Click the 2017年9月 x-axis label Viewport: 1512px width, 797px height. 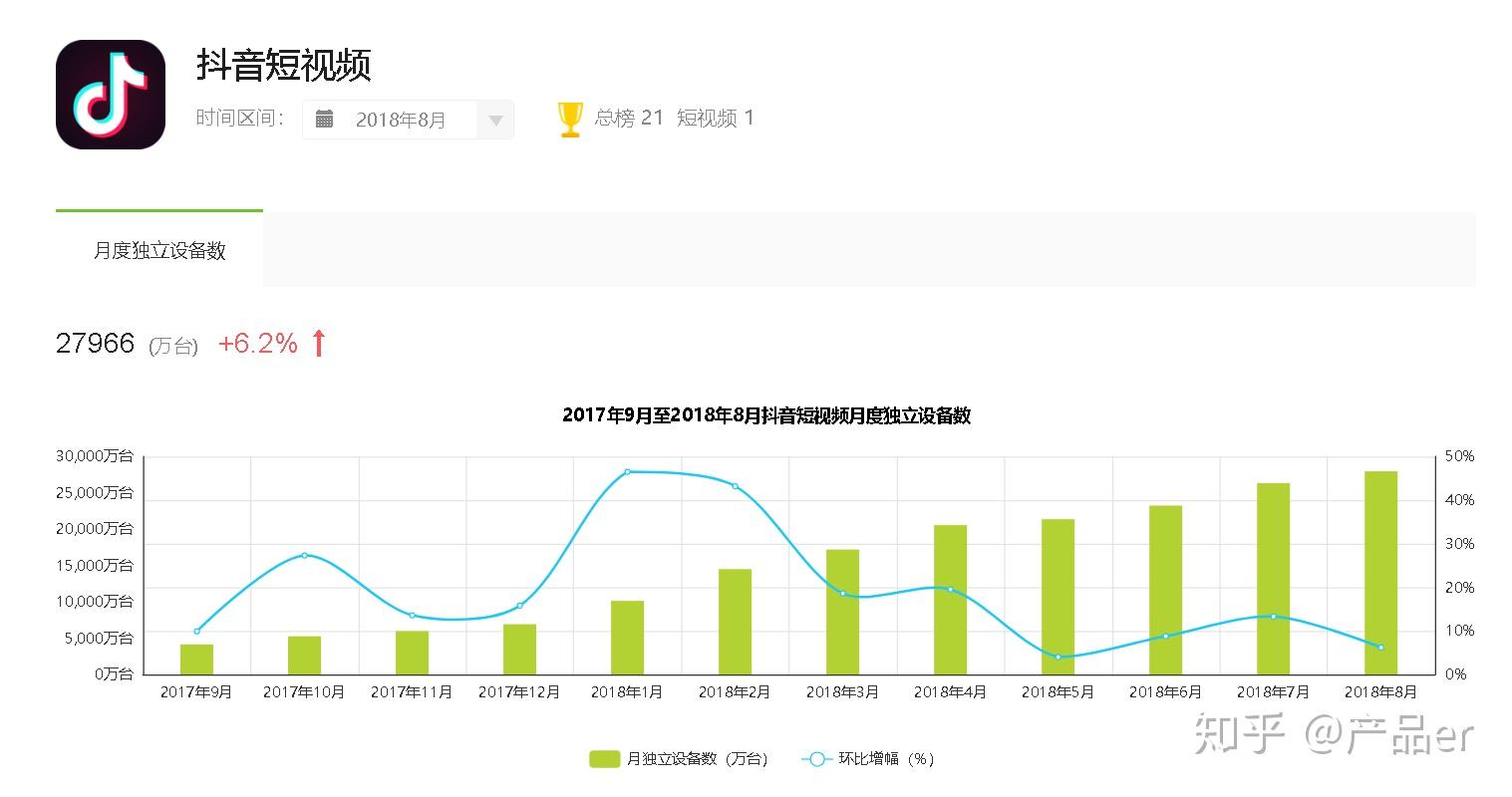tap(196, 691)
